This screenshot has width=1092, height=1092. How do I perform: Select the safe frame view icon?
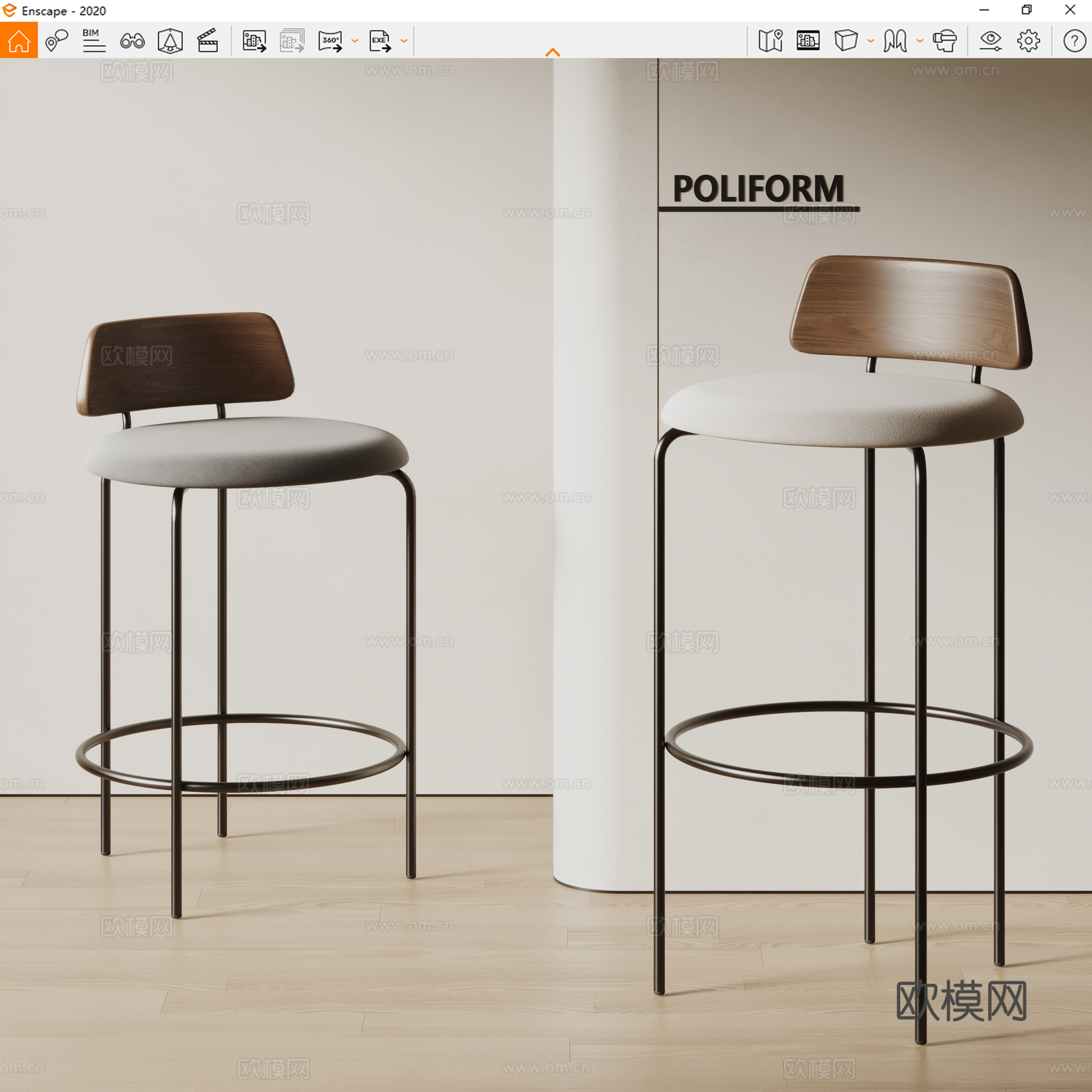[x=807, y=40]
